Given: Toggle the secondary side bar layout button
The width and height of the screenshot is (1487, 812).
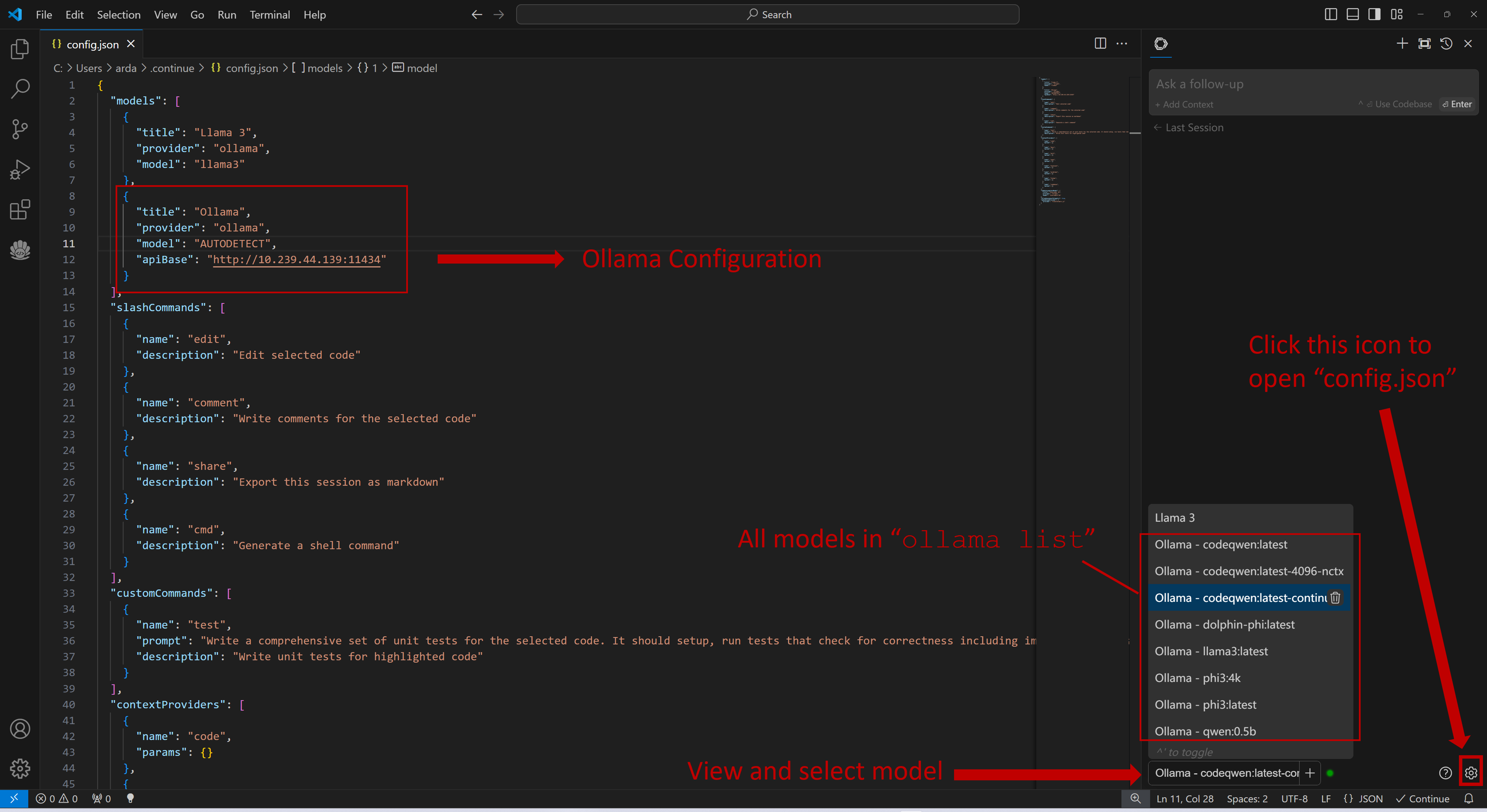Looking at the screenshot, I should point(1374,15).
